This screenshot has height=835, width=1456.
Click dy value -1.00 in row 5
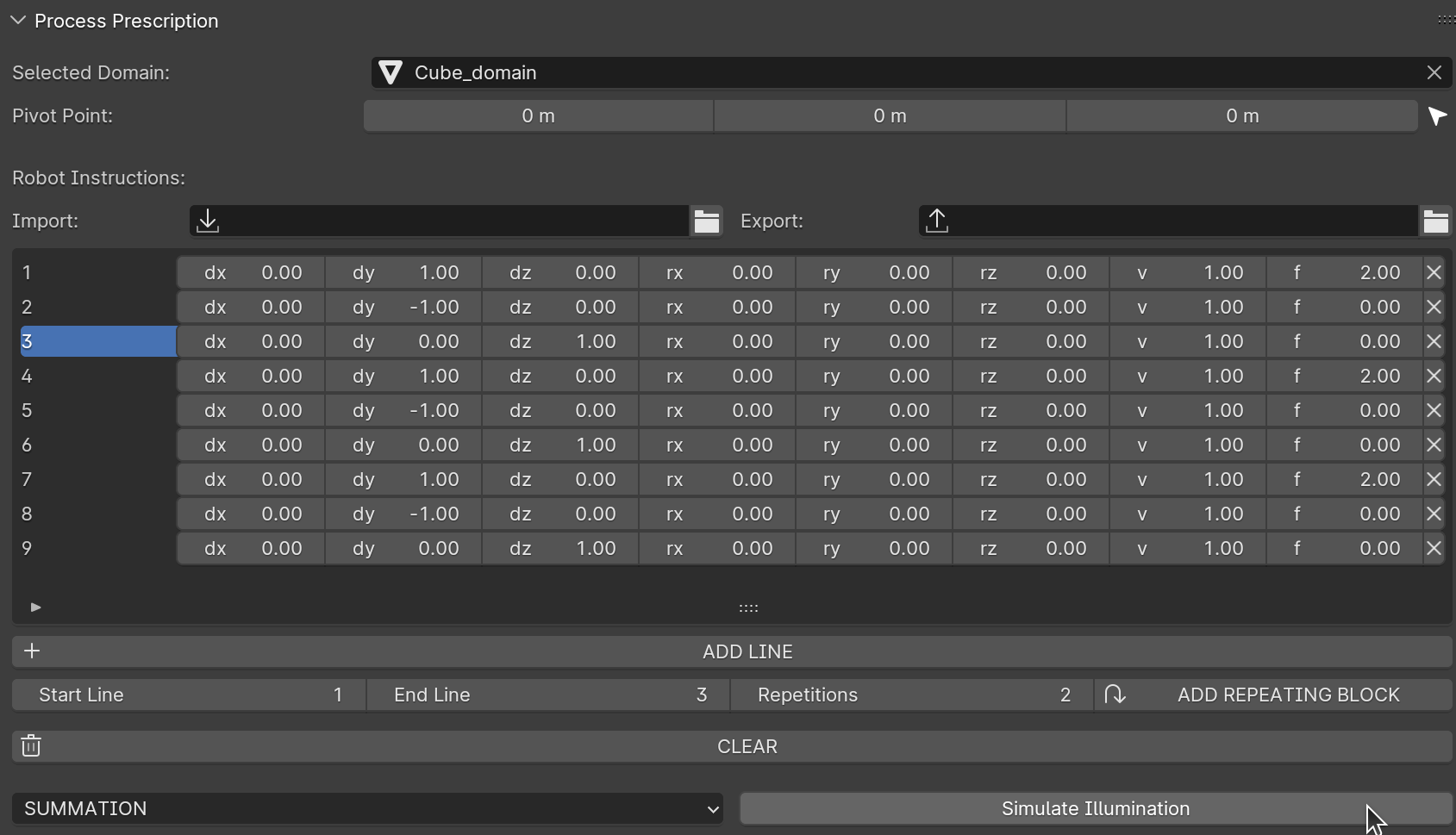tap(403, 411)
